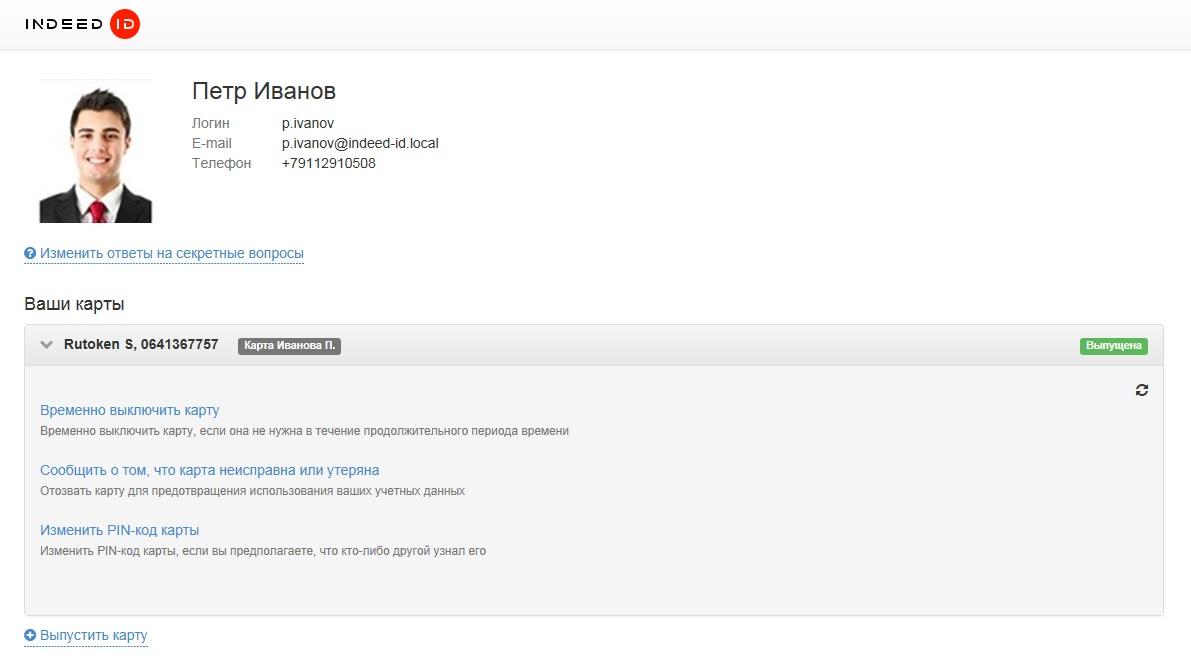The width and height of the screenshot is (1191, 669).
Task: Click the plus icon next to Выпустить карту
Action: [30, 636]
